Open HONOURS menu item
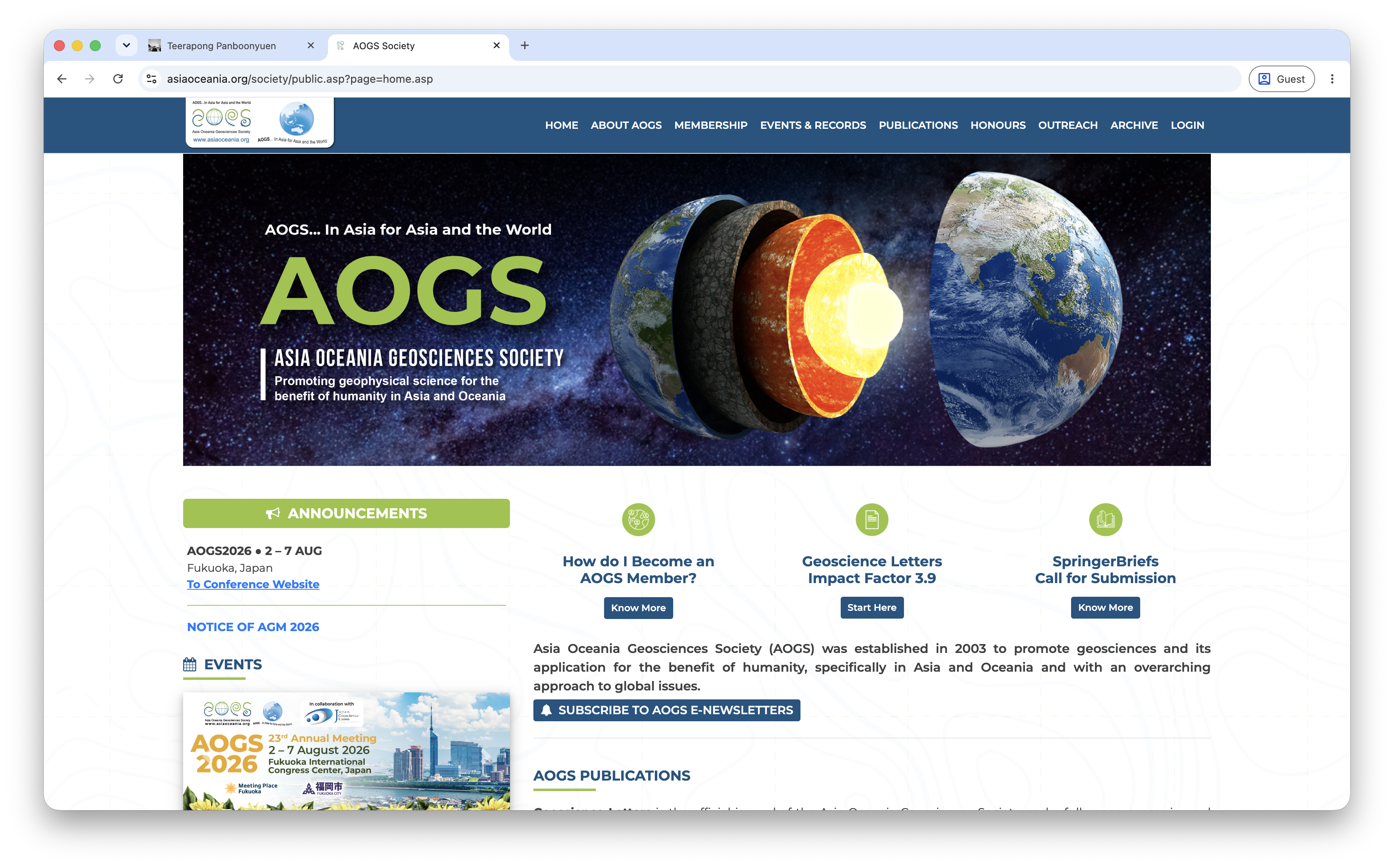 pos(998,125)
